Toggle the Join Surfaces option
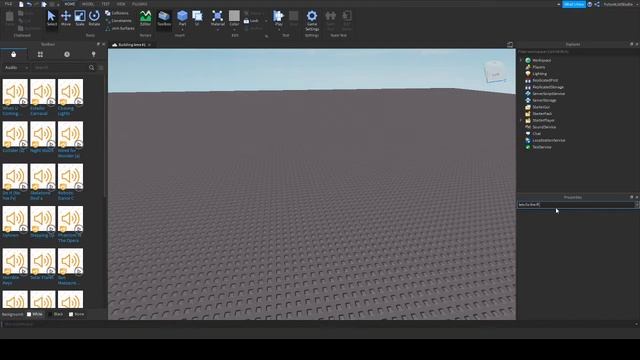This screenshot has width=640, height=360. click(x=120, y=28)
